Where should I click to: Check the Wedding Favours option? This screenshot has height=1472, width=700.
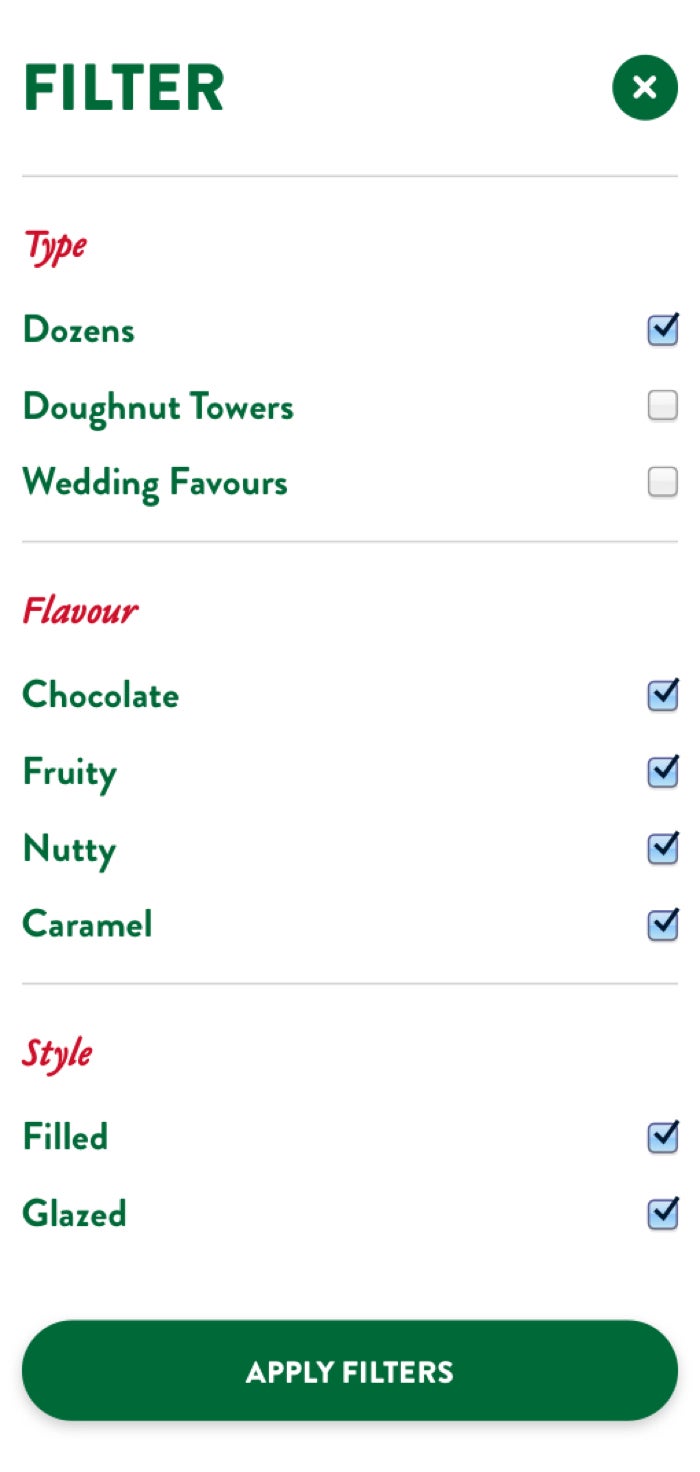pos(662,482)
